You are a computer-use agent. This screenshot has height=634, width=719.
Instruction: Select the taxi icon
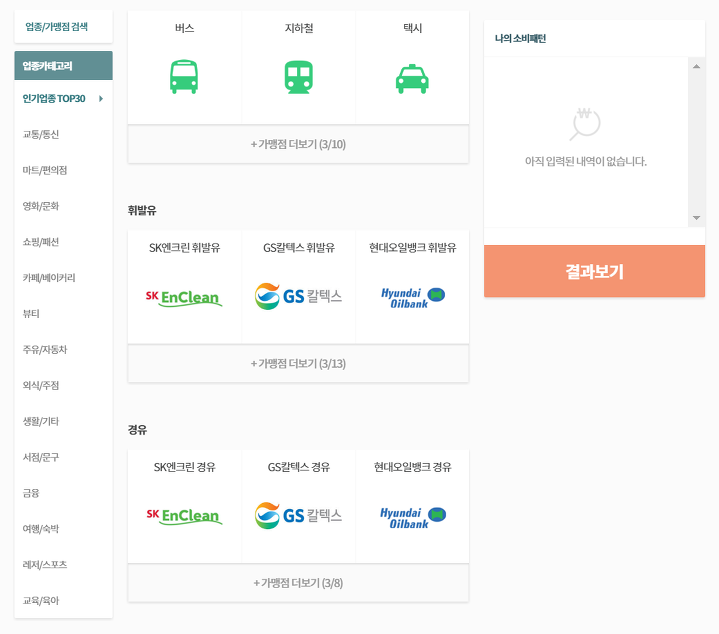tap(412, 77)
